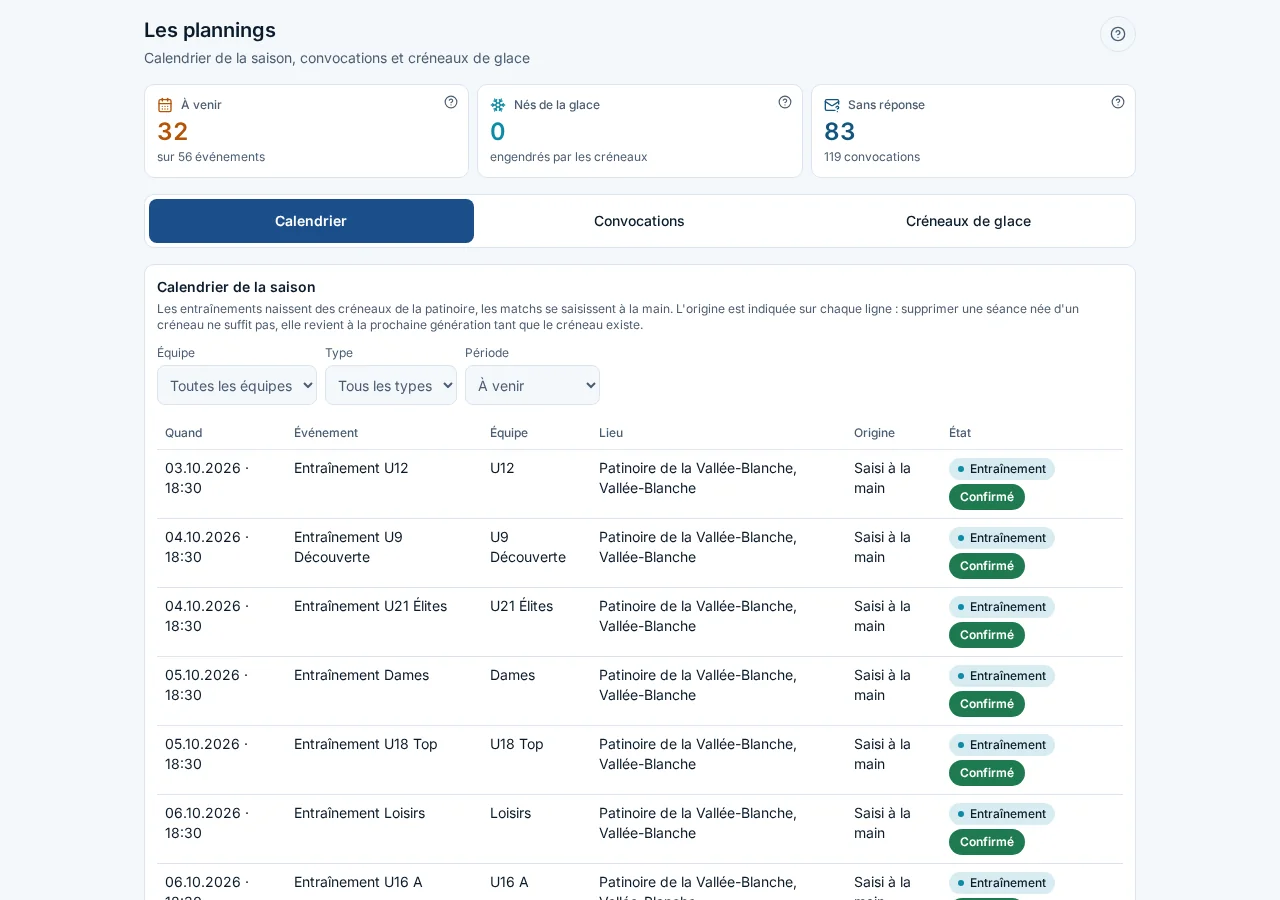Click the Entraînement tag in the U21 Élites row
The width and height of the screenshot is (1280, 900).
[1002, 607]
